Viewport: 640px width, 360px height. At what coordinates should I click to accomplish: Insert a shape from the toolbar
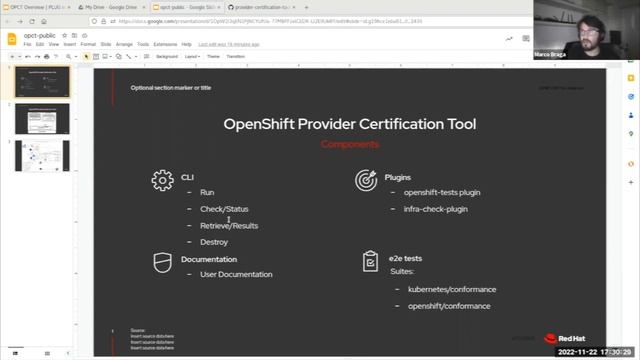(x=119, y=56)
